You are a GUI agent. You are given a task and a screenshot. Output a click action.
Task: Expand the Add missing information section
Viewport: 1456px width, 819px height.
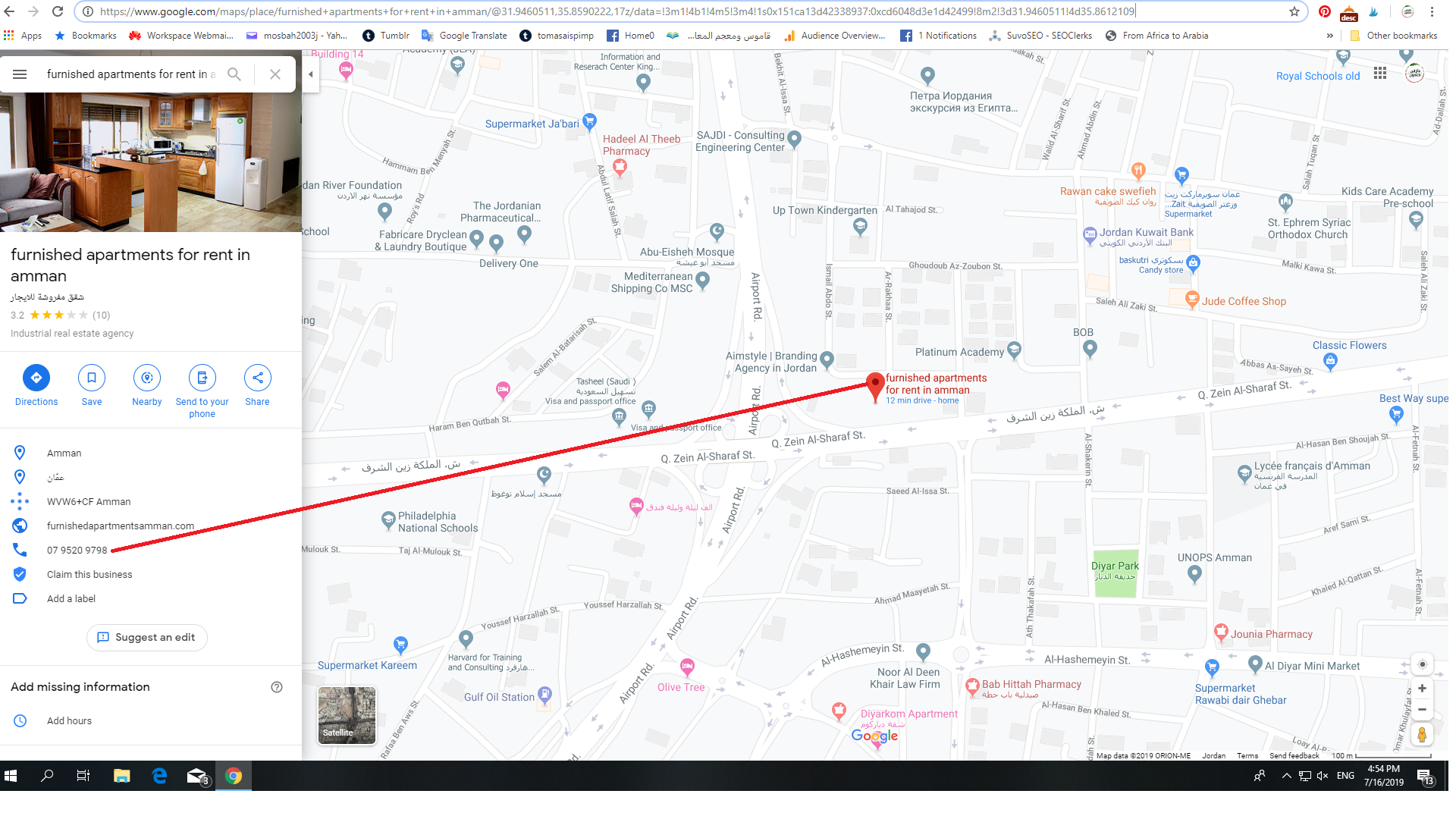(79, 686)
